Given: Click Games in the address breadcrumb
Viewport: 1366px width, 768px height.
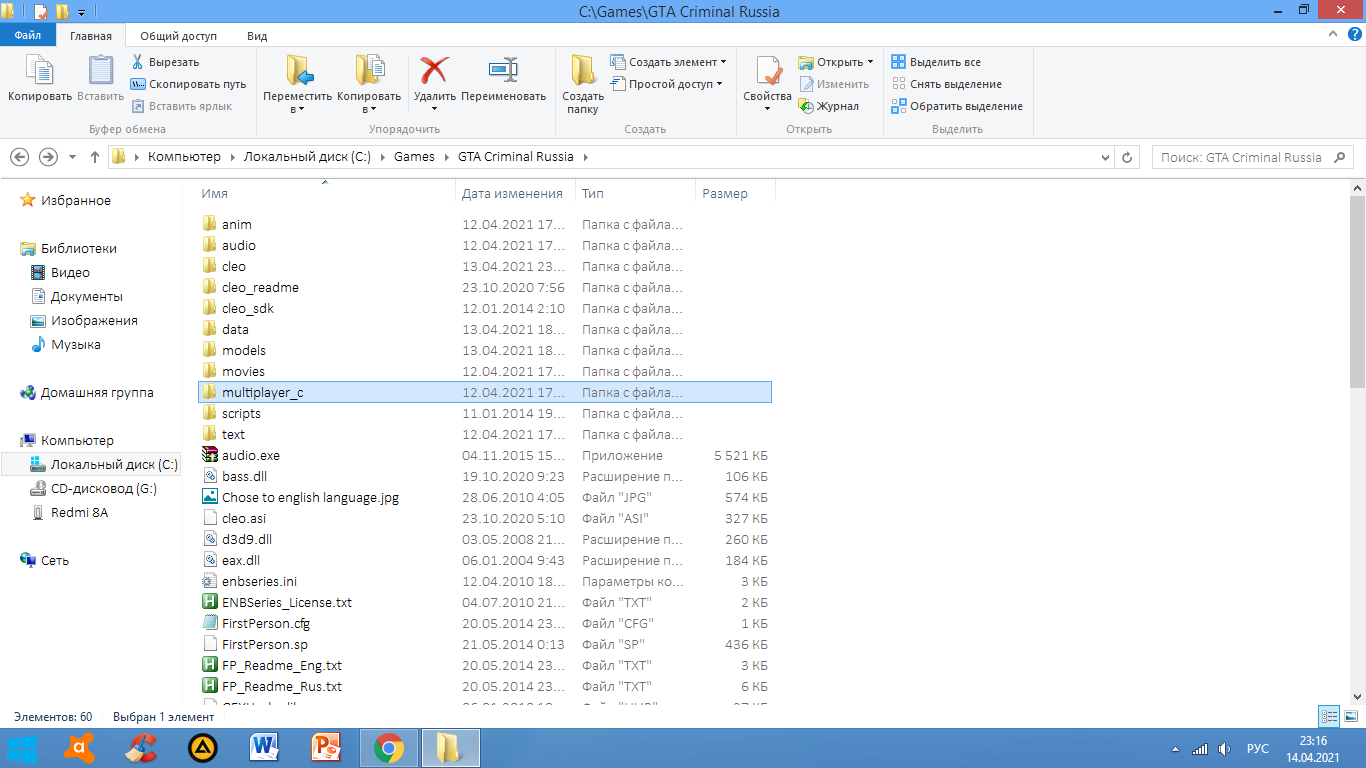Looking at the screenshot, I should 414,157.
